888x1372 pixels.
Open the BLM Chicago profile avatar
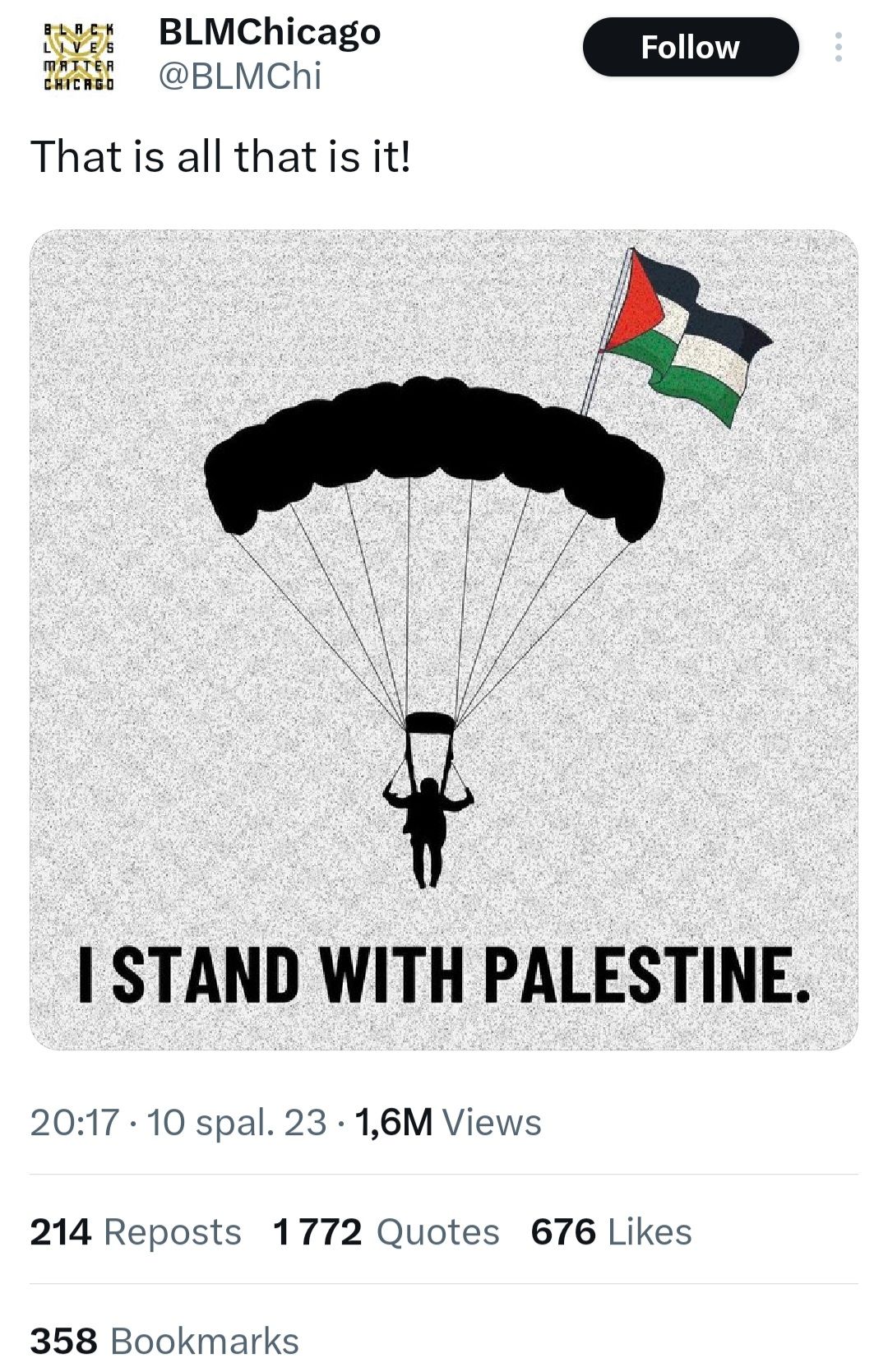pos(78,55)
